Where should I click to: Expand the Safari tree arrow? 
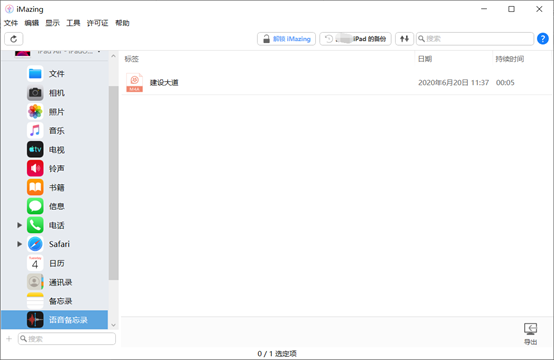point(19,244)
